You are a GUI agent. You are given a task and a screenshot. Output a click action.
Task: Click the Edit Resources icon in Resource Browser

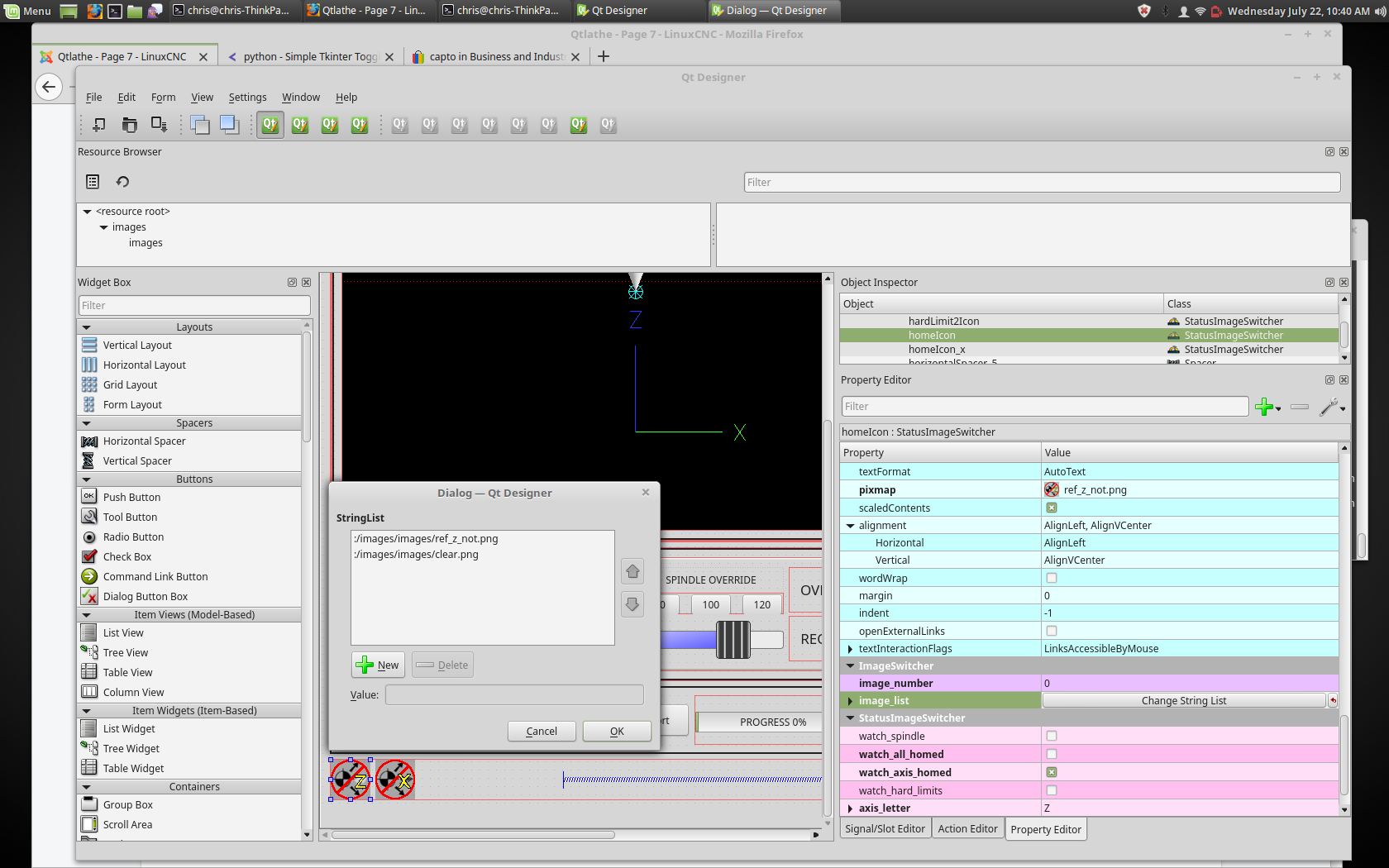pyautogui.click(x=92, y=181)
